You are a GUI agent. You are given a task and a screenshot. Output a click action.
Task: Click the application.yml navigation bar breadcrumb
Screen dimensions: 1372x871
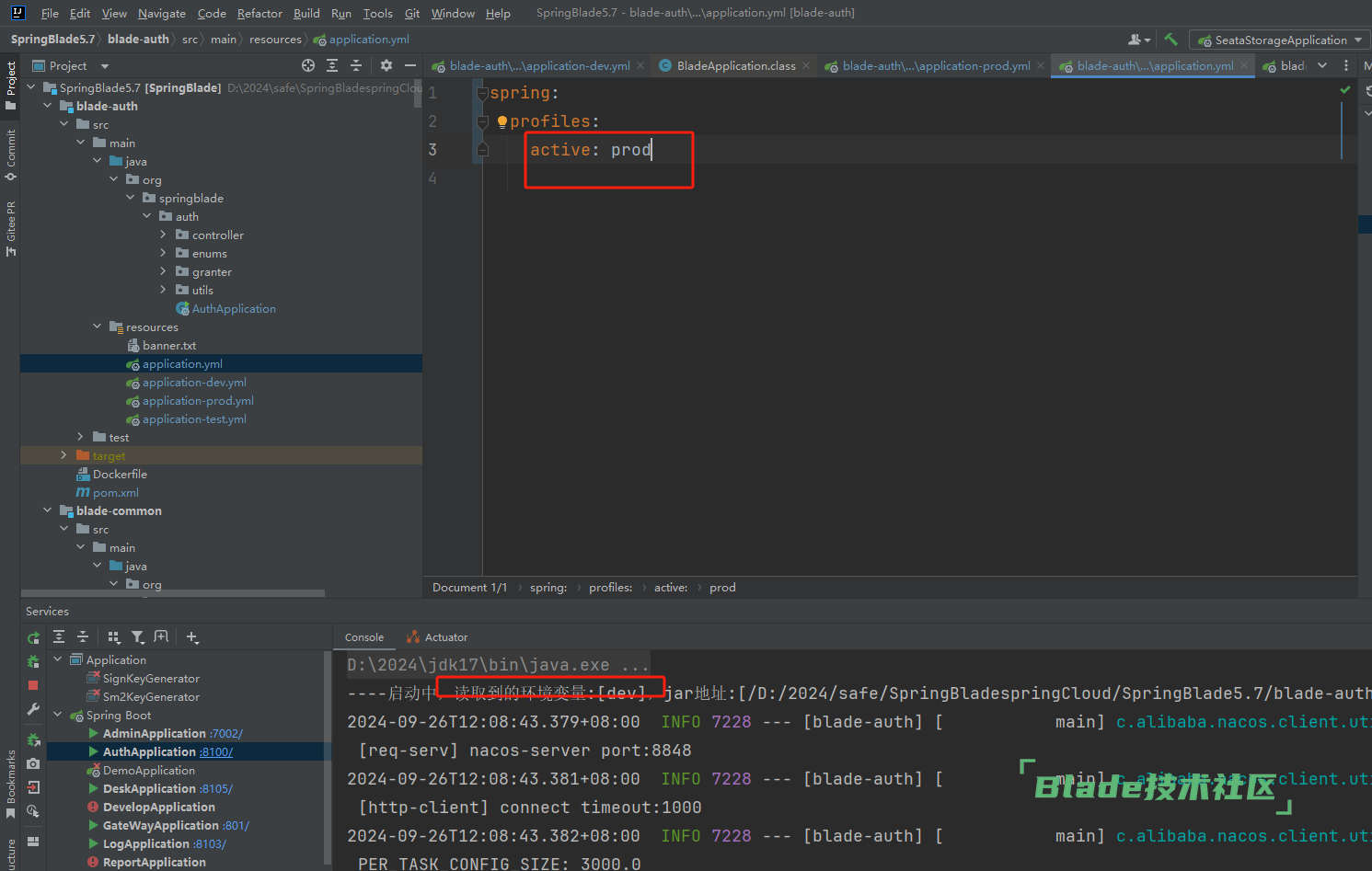point(361,40)
